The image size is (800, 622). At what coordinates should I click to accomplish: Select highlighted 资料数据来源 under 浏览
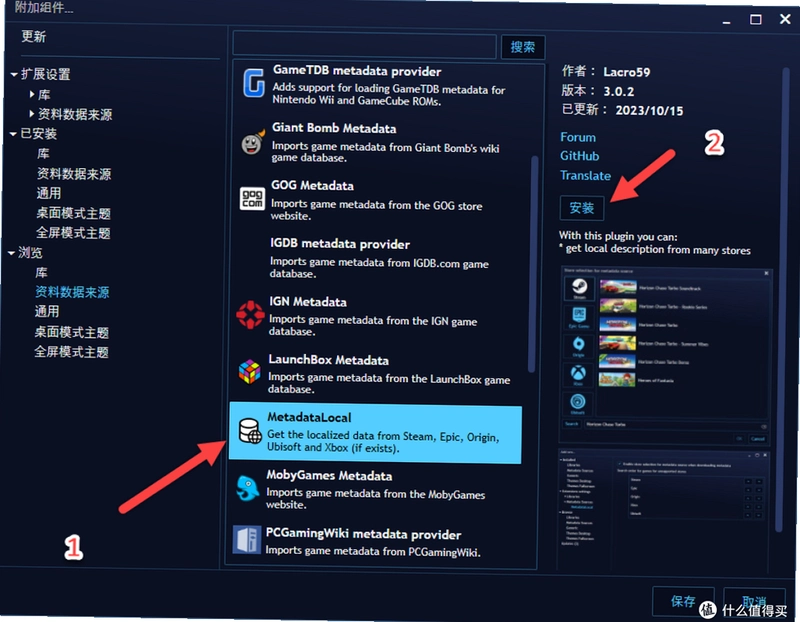[x=72, y=292]
